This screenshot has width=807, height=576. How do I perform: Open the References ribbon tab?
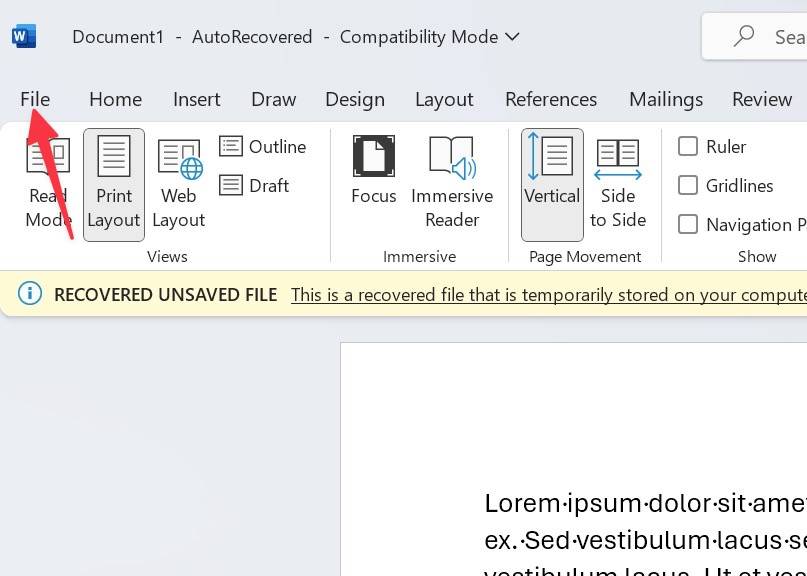551,99
